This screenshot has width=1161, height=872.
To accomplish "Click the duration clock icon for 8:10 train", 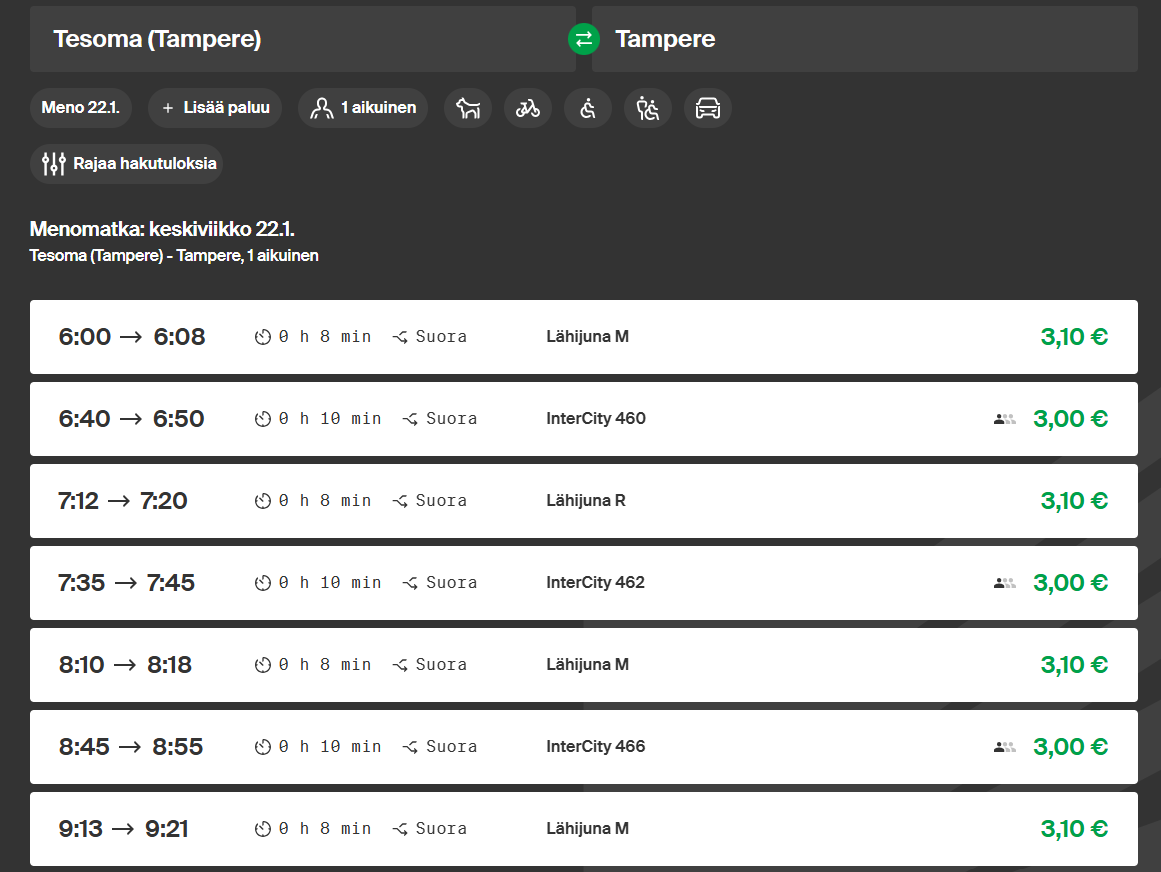I will [263, 665].
